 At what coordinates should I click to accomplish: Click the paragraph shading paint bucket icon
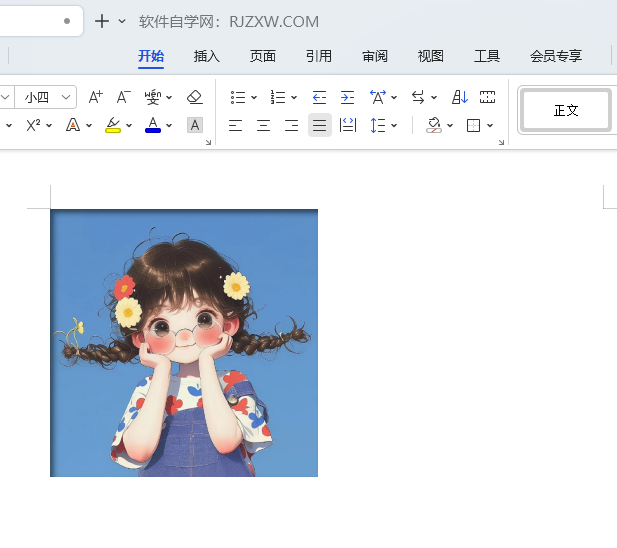[x=434, y=125]
